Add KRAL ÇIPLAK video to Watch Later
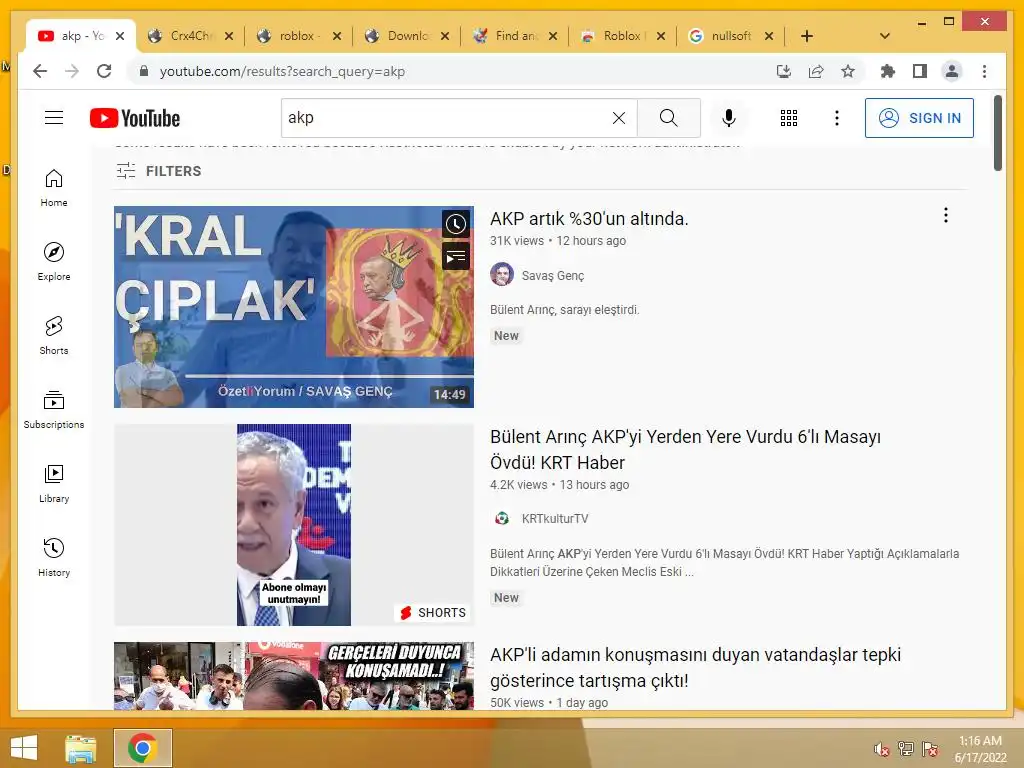 click(456, 224)
